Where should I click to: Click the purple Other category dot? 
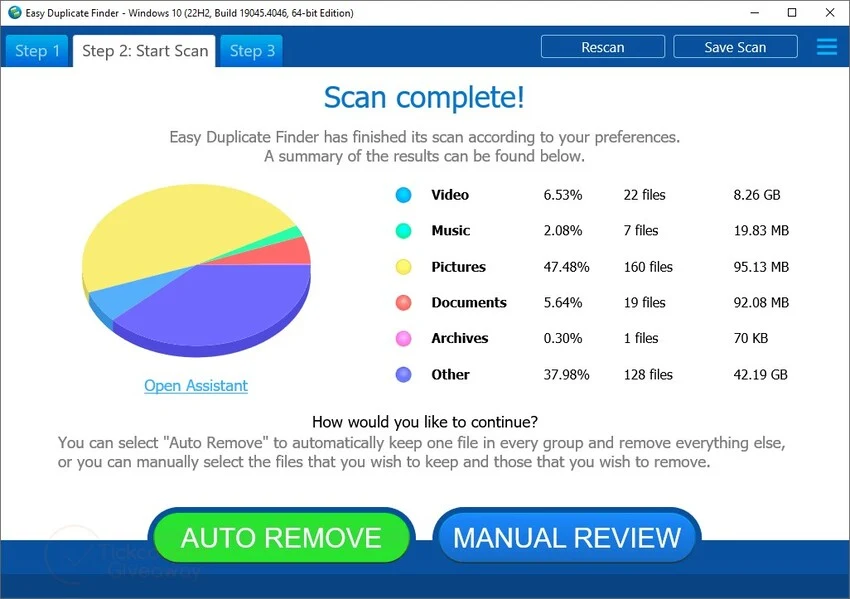pos(403,375)
